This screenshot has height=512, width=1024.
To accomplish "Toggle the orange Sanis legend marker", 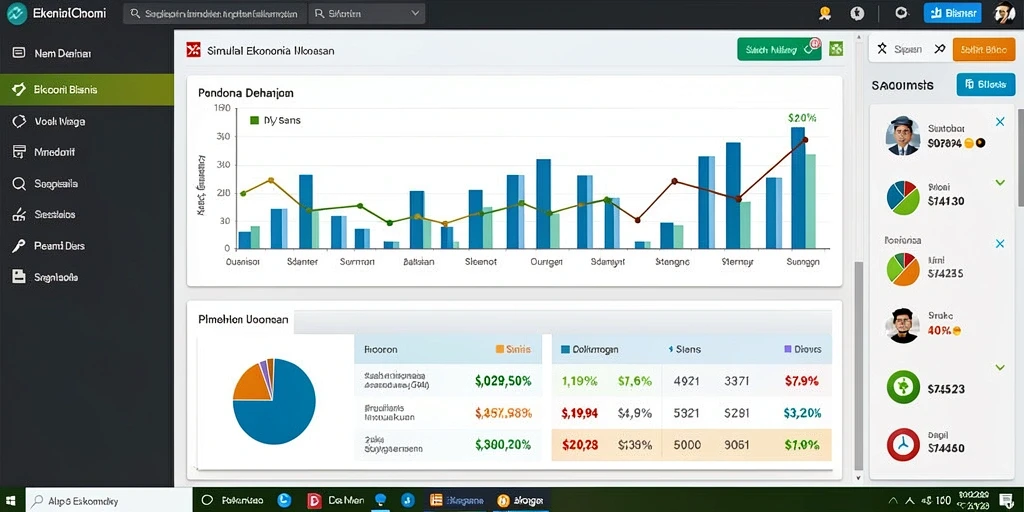I will tap(500, 349).
